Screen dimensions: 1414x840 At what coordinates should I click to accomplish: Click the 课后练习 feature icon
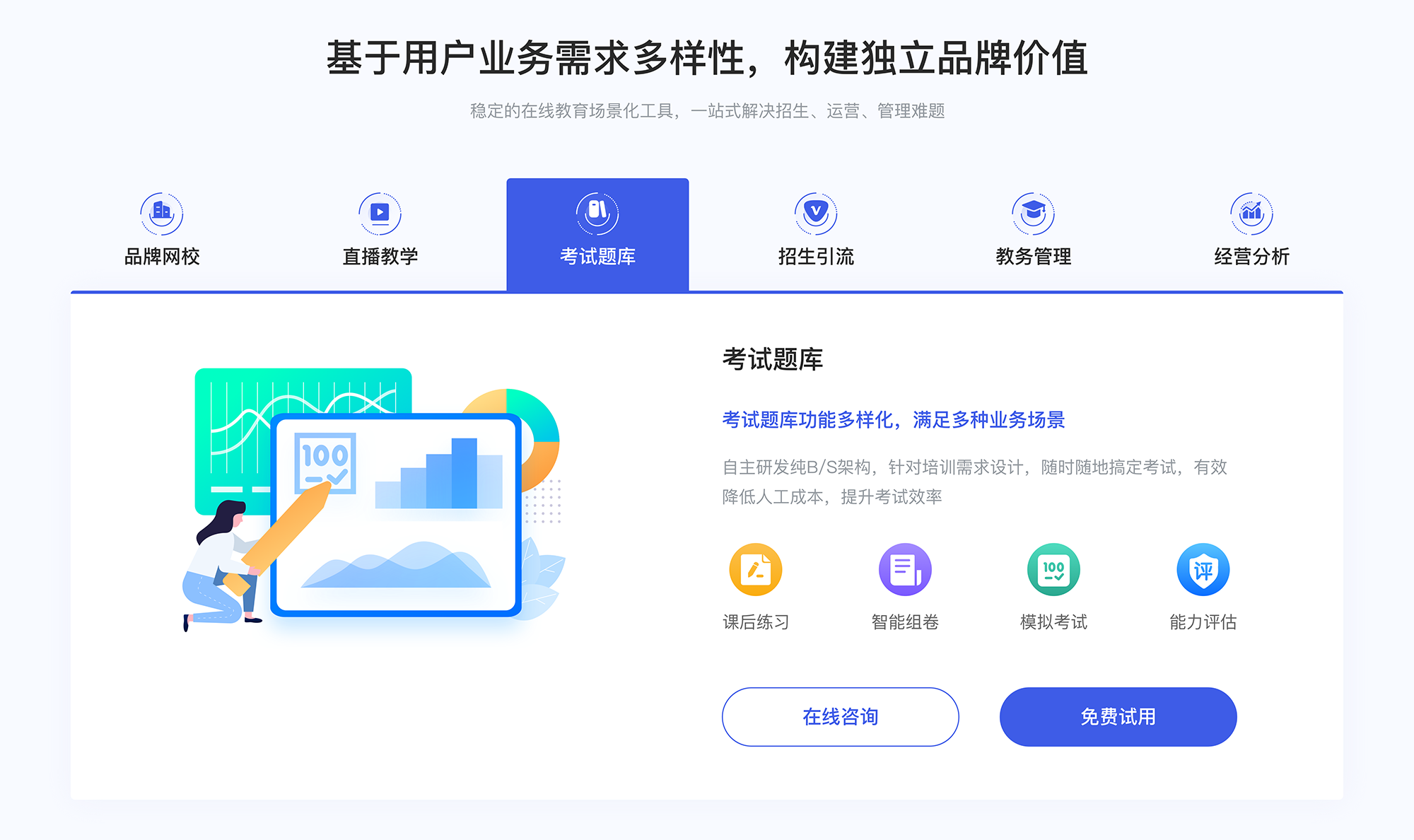pyautogui.click(x=757, y=572)
